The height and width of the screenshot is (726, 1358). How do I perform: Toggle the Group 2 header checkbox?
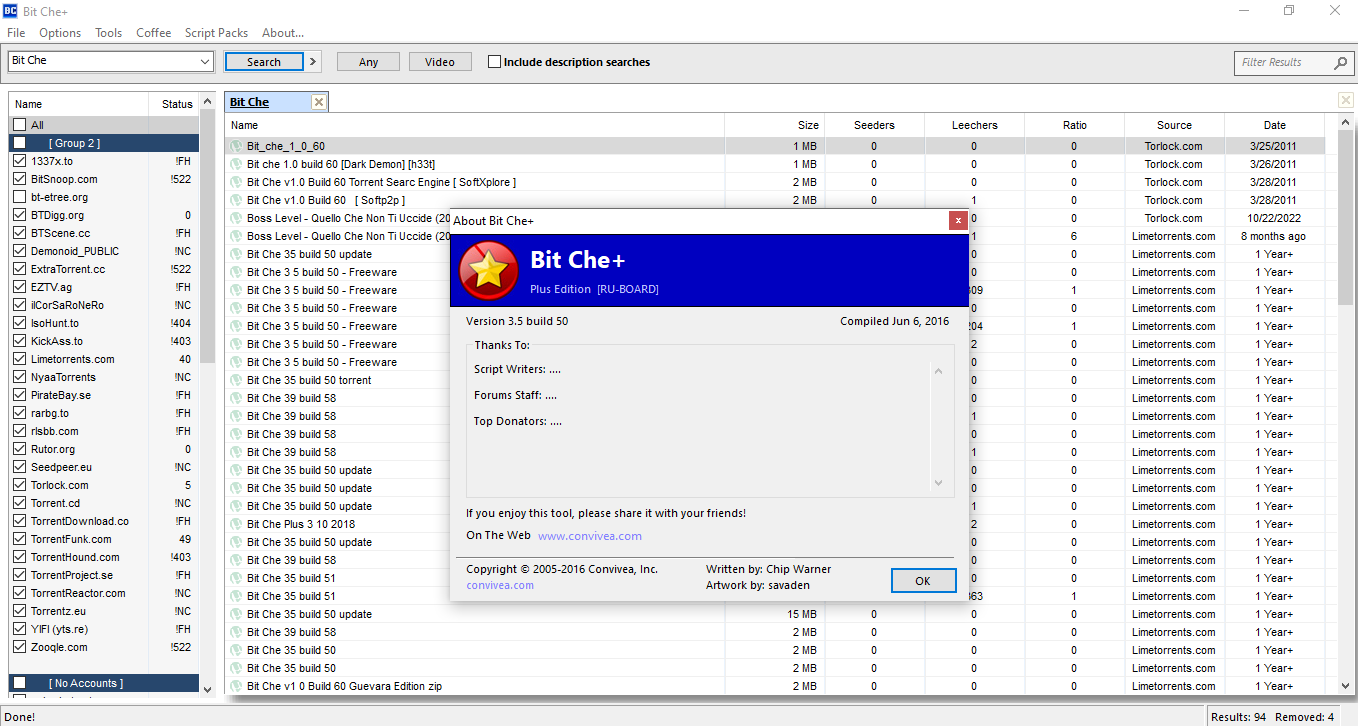[19, 143]
